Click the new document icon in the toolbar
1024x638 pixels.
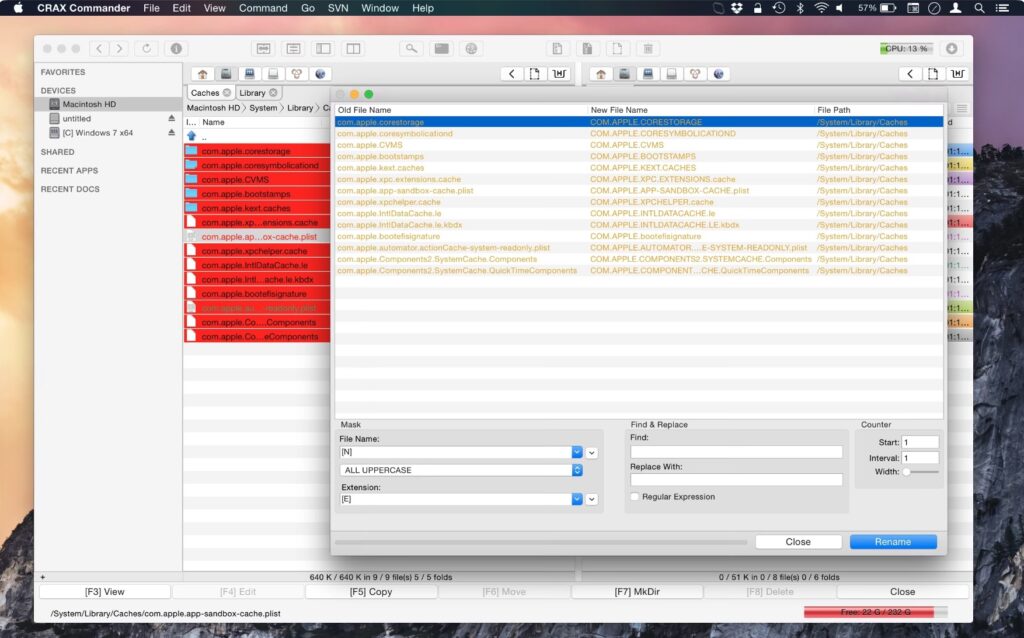tap(617, 48)
